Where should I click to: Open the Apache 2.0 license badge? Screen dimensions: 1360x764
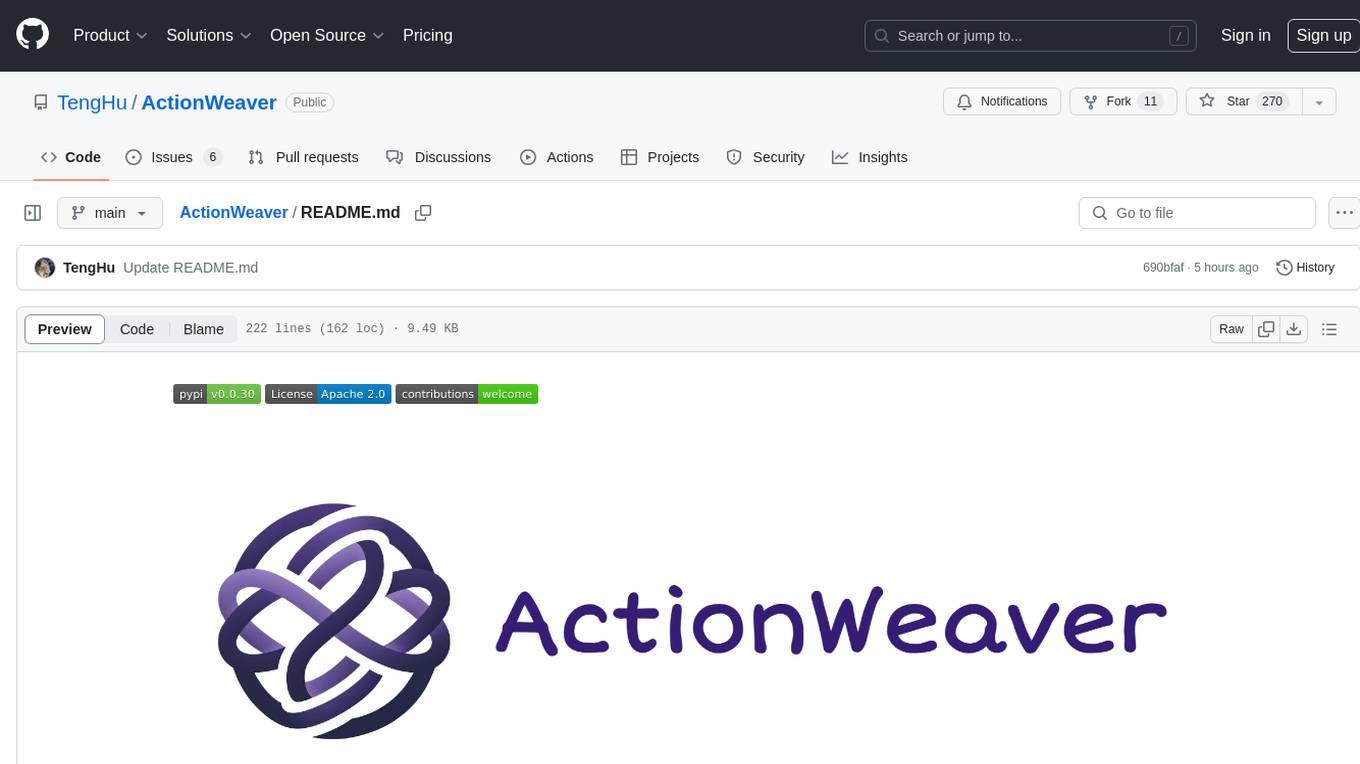click(x=328, y=394)
